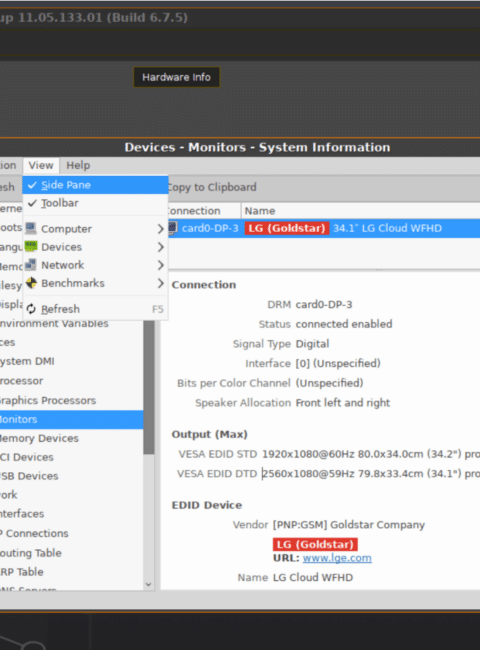The width and height of the screenshot is (480, 650).
Task: Toggle the Toolbar checkmark option
Action: [x=95, y=203]
